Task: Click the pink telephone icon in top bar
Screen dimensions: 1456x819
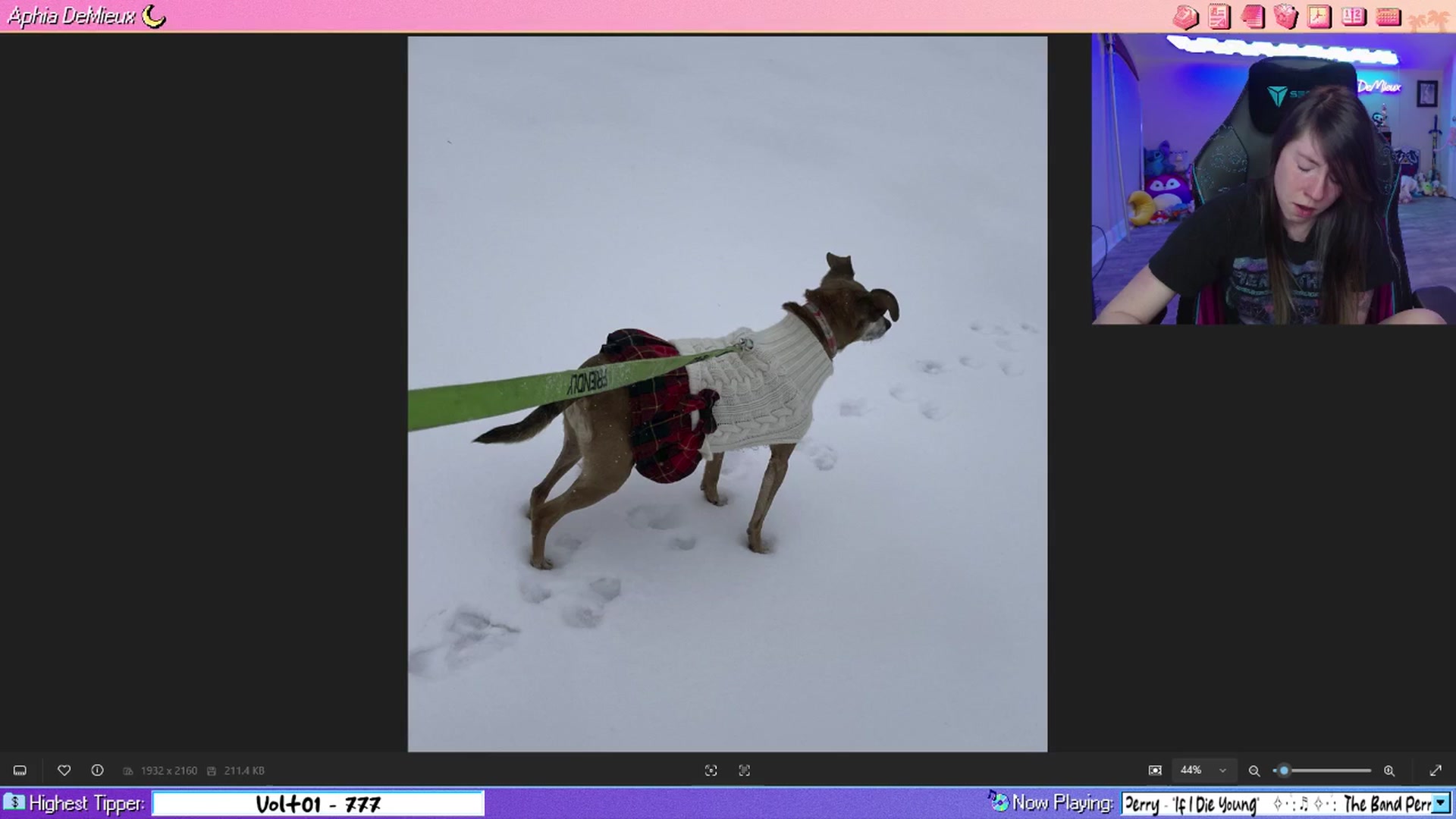Action: tap(1185, 17)
